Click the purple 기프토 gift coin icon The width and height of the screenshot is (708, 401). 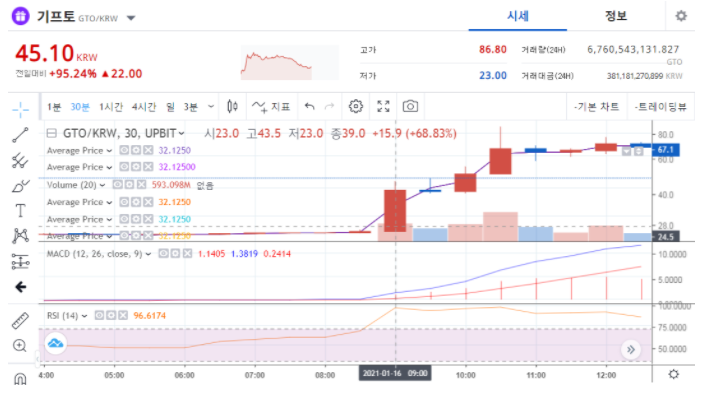click(x=21, y=16)
